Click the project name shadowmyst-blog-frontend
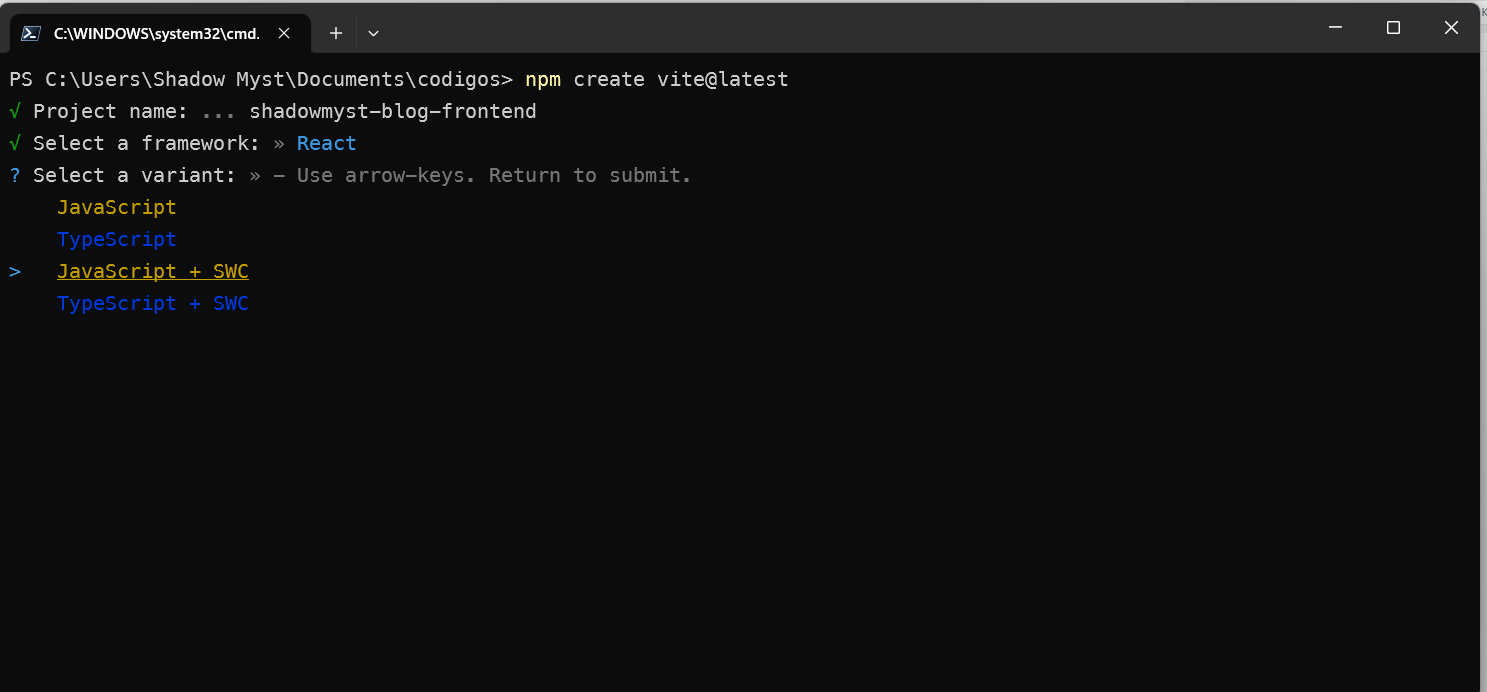 [393, 111]
